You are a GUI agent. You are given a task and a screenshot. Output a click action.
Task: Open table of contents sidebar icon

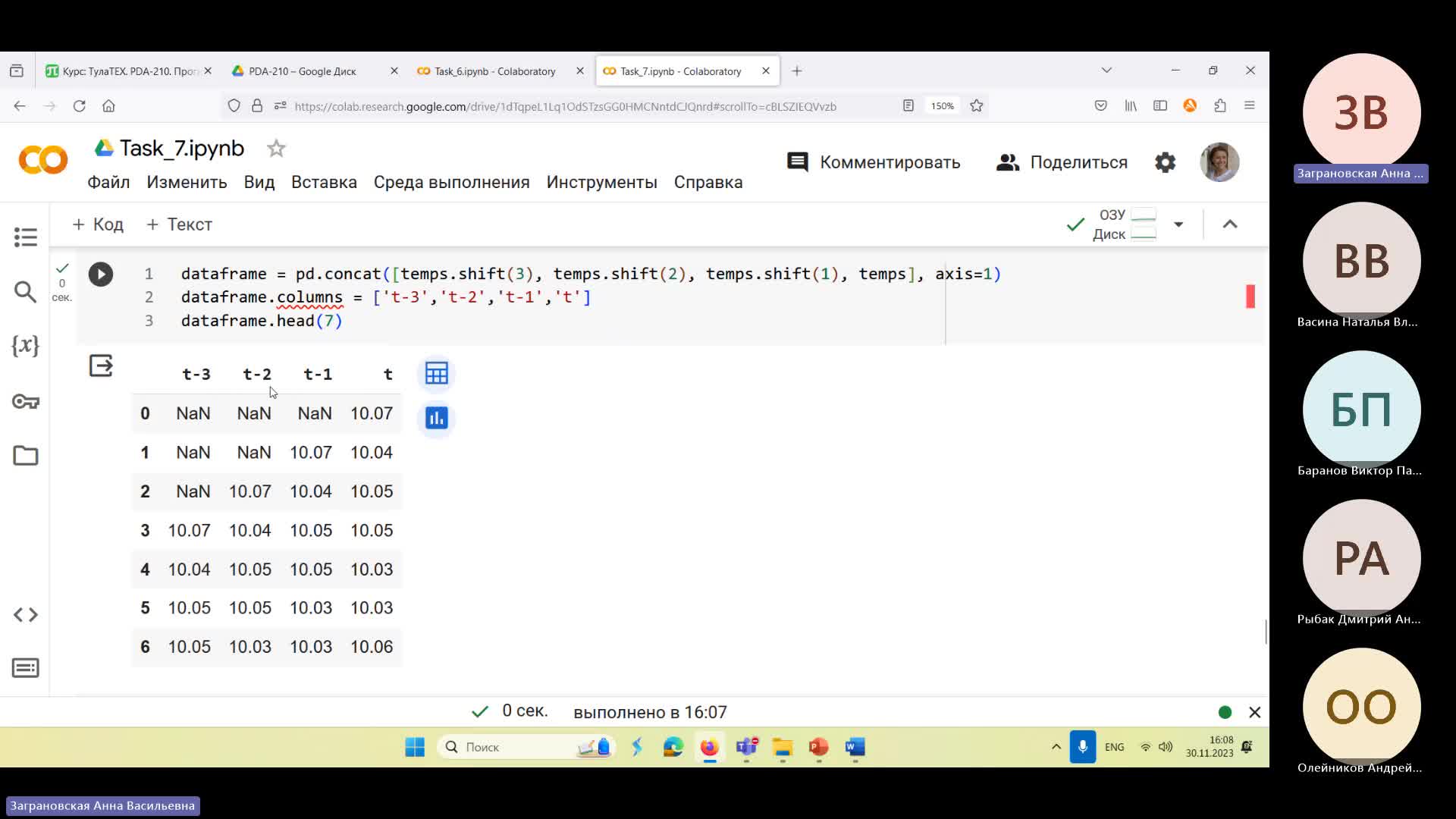coord(25,237)
